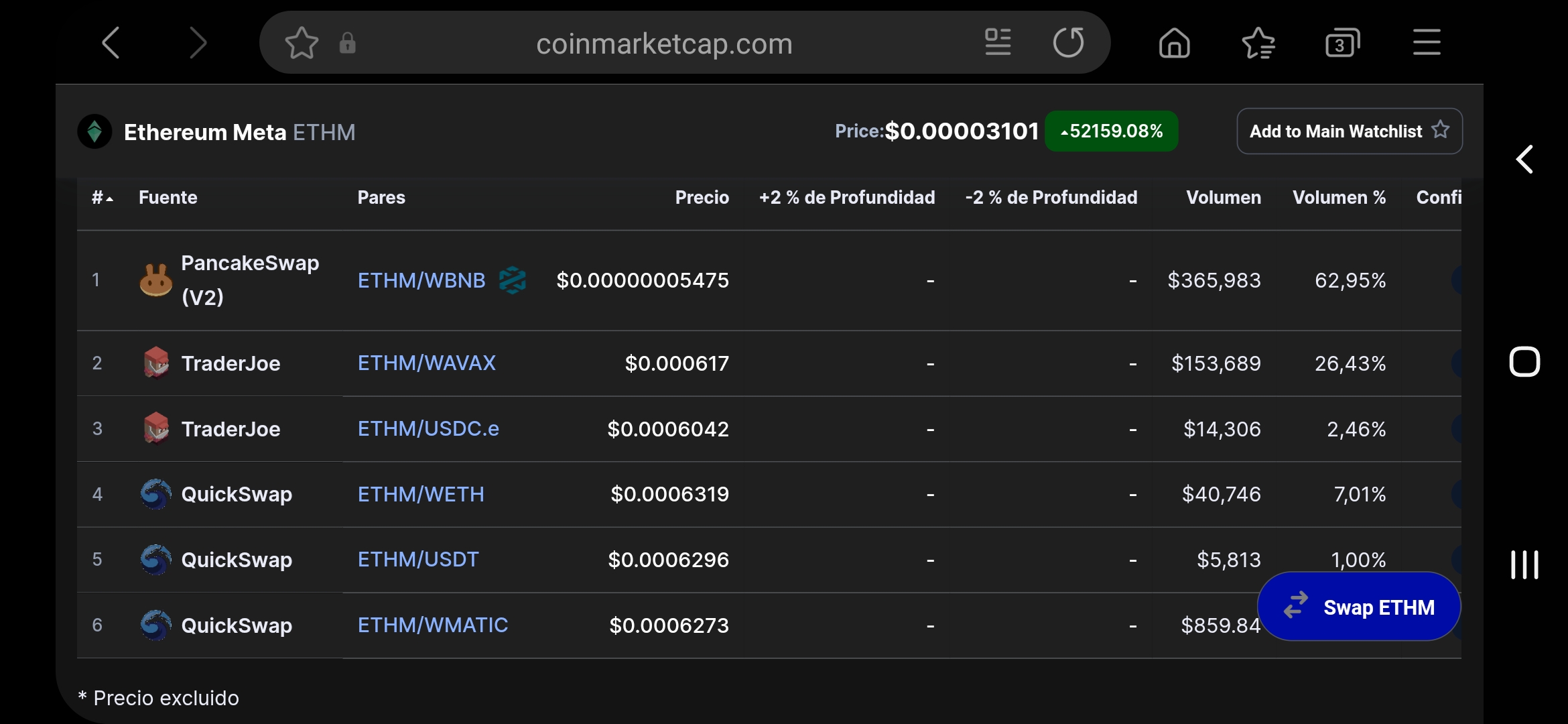Open the browser hamburger menu
The image size is (1568, 724).
click(1427, 43)
